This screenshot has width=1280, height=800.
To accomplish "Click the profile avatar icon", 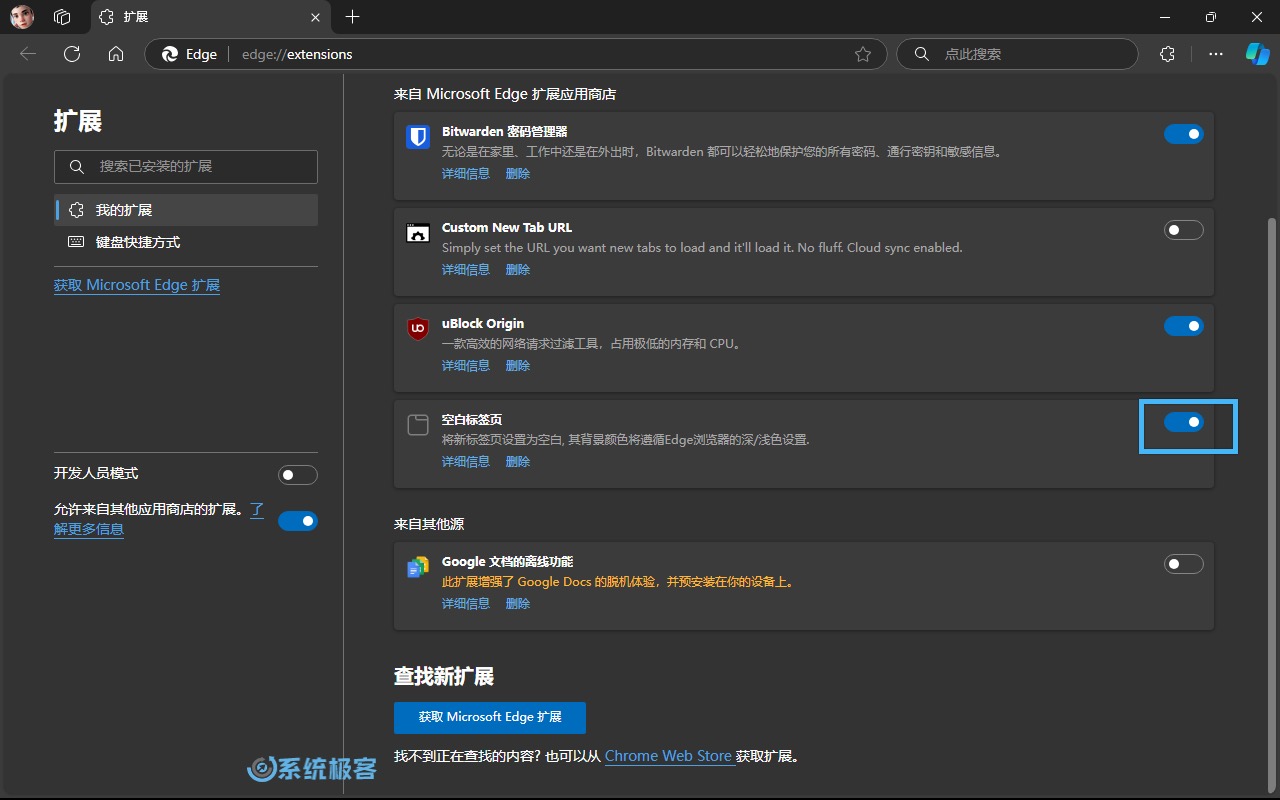I will pyautogui.click(x=22, y=17).
